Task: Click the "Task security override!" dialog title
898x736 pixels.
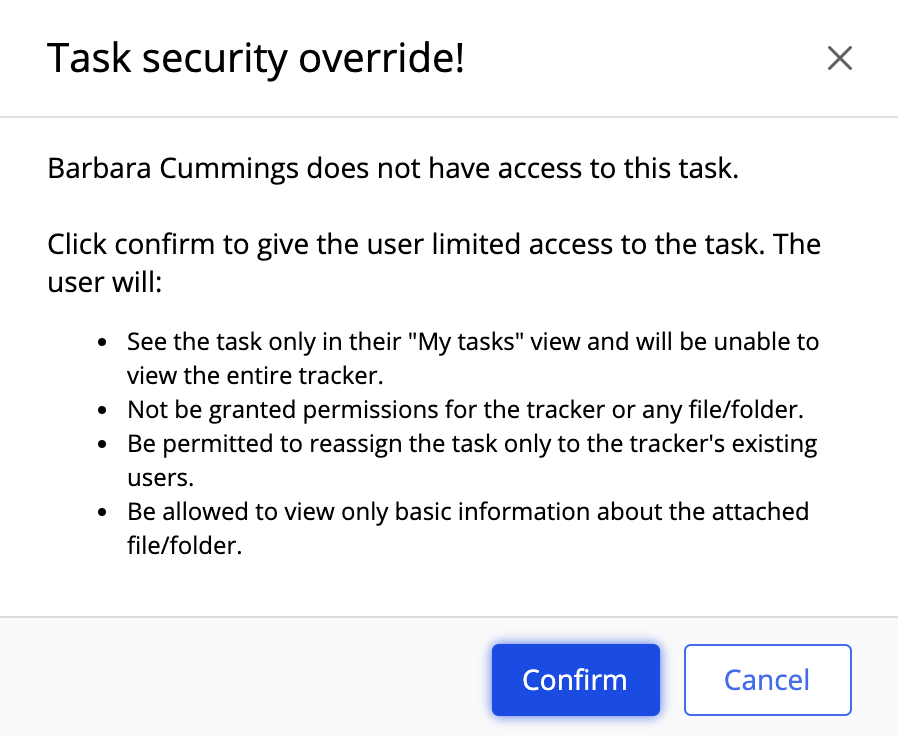Action: pyautogui.click(x=256, y=60)
